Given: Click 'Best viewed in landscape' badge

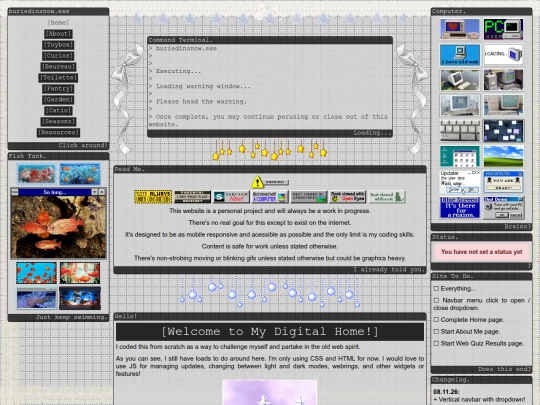Looking at the screenshot, I should coord(309,197).
